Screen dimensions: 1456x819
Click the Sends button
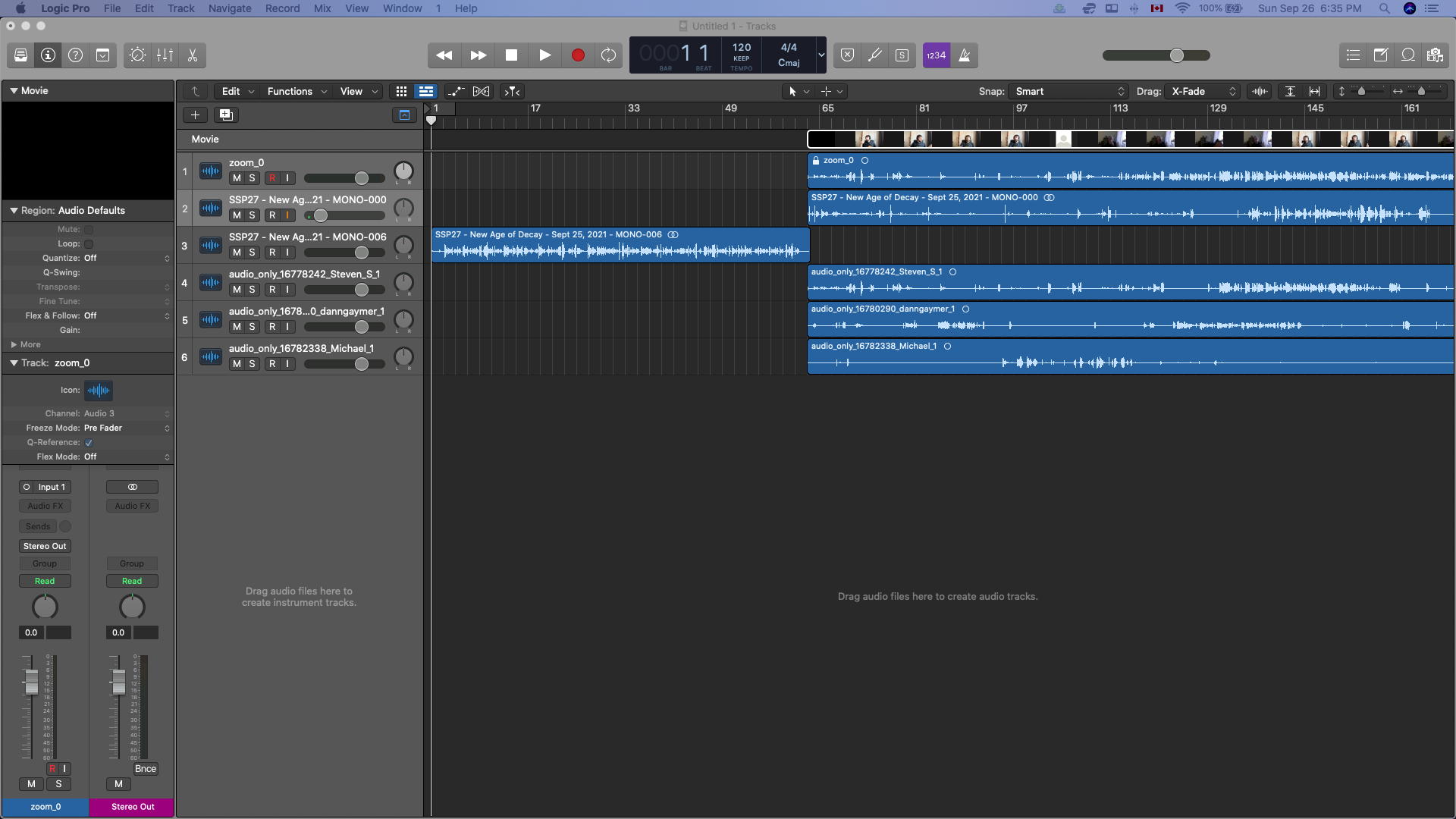point(38,526)
